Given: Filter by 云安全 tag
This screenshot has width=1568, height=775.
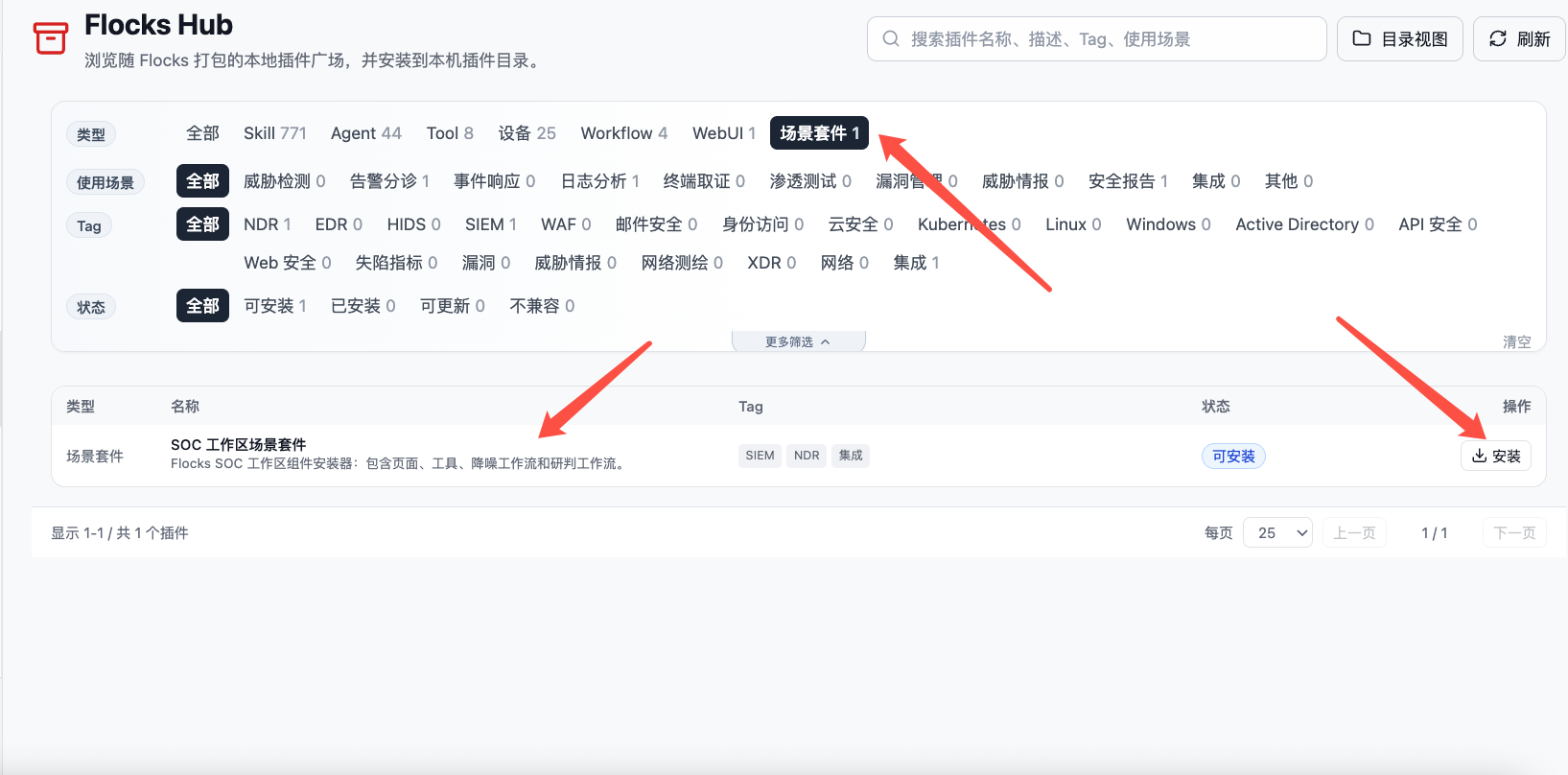Looking at the screenshot, I should click(x=861, y=224).
